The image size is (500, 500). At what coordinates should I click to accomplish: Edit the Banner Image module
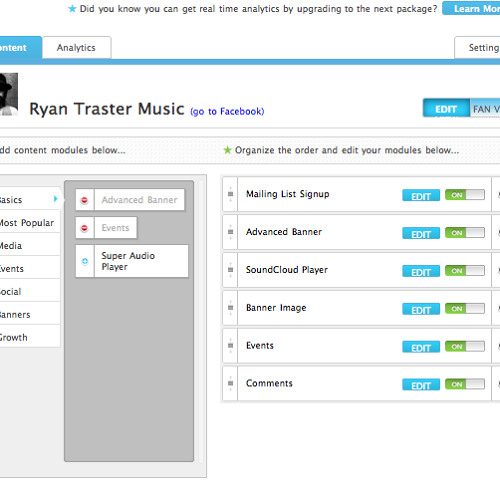click(x=421, y=309)
